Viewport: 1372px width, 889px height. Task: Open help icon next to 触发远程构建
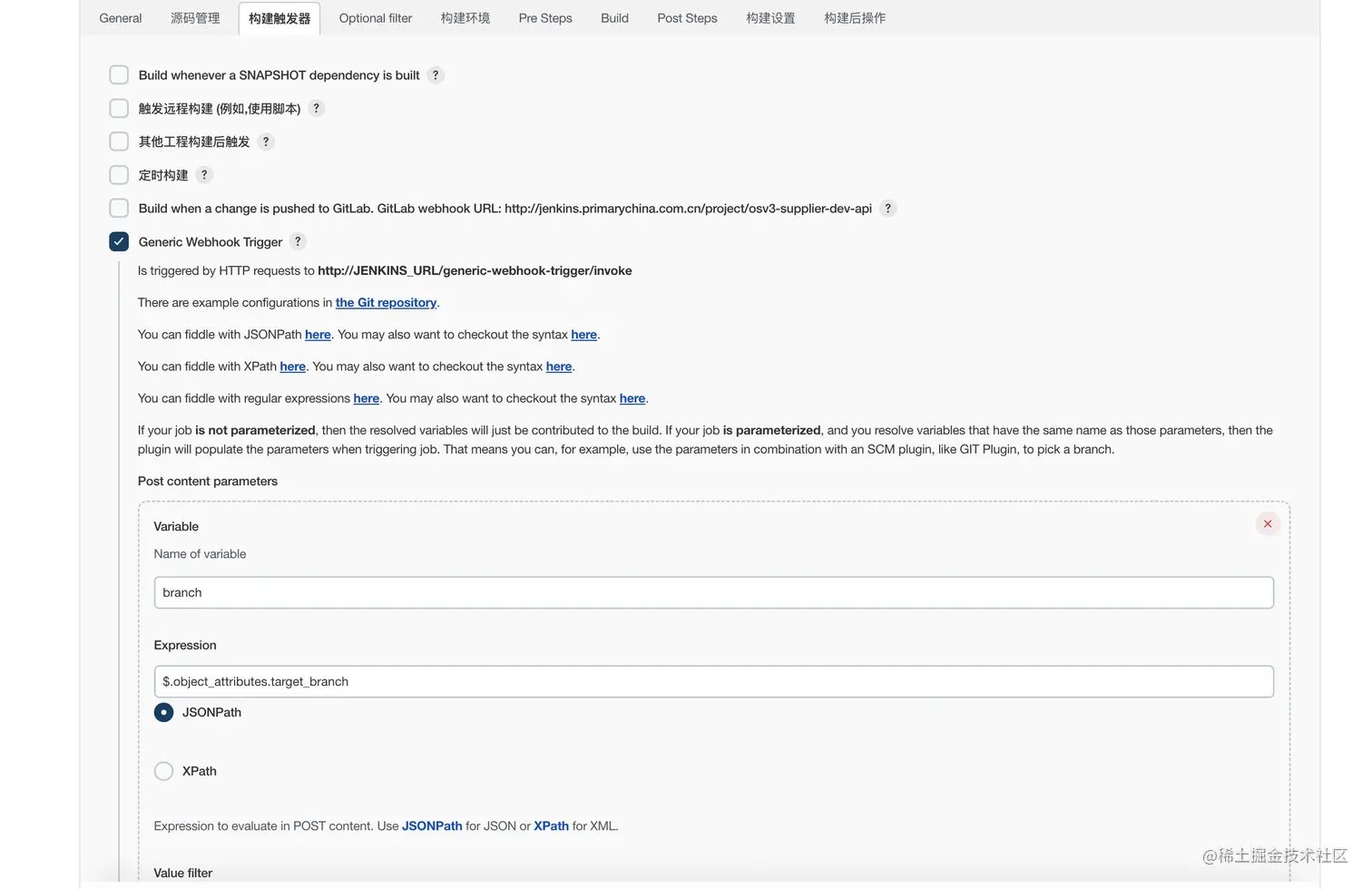[316, 108]
